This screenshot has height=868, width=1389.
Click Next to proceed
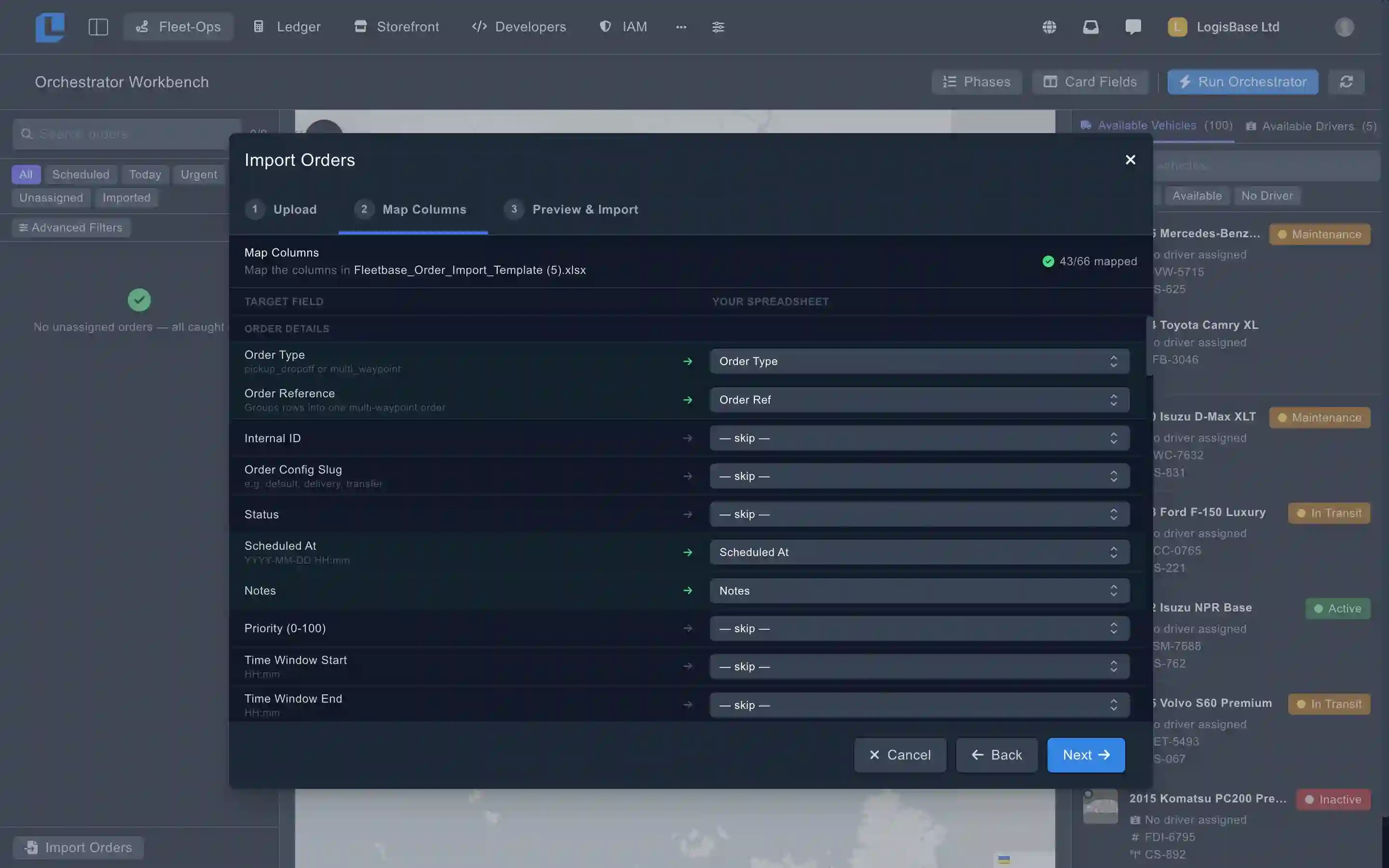pos(1086,755)
